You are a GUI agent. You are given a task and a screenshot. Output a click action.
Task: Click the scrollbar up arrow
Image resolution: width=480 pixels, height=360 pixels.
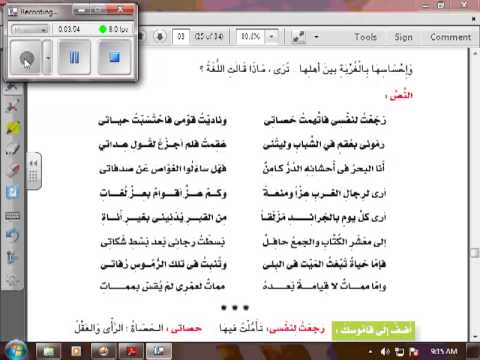pyautogui.click(x=475, y=53)
